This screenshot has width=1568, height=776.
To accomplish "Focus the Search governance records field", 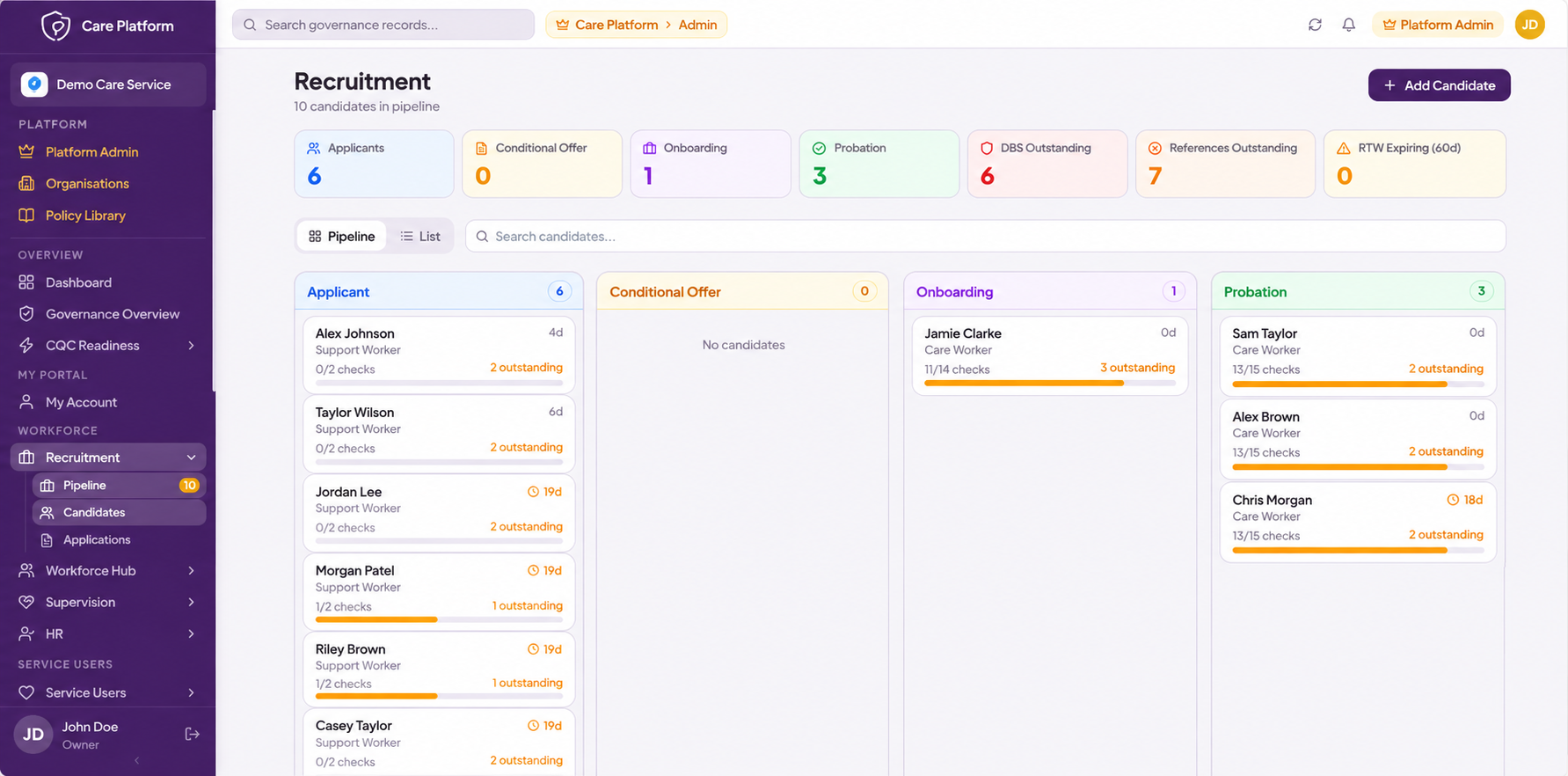I will [383, 25].
